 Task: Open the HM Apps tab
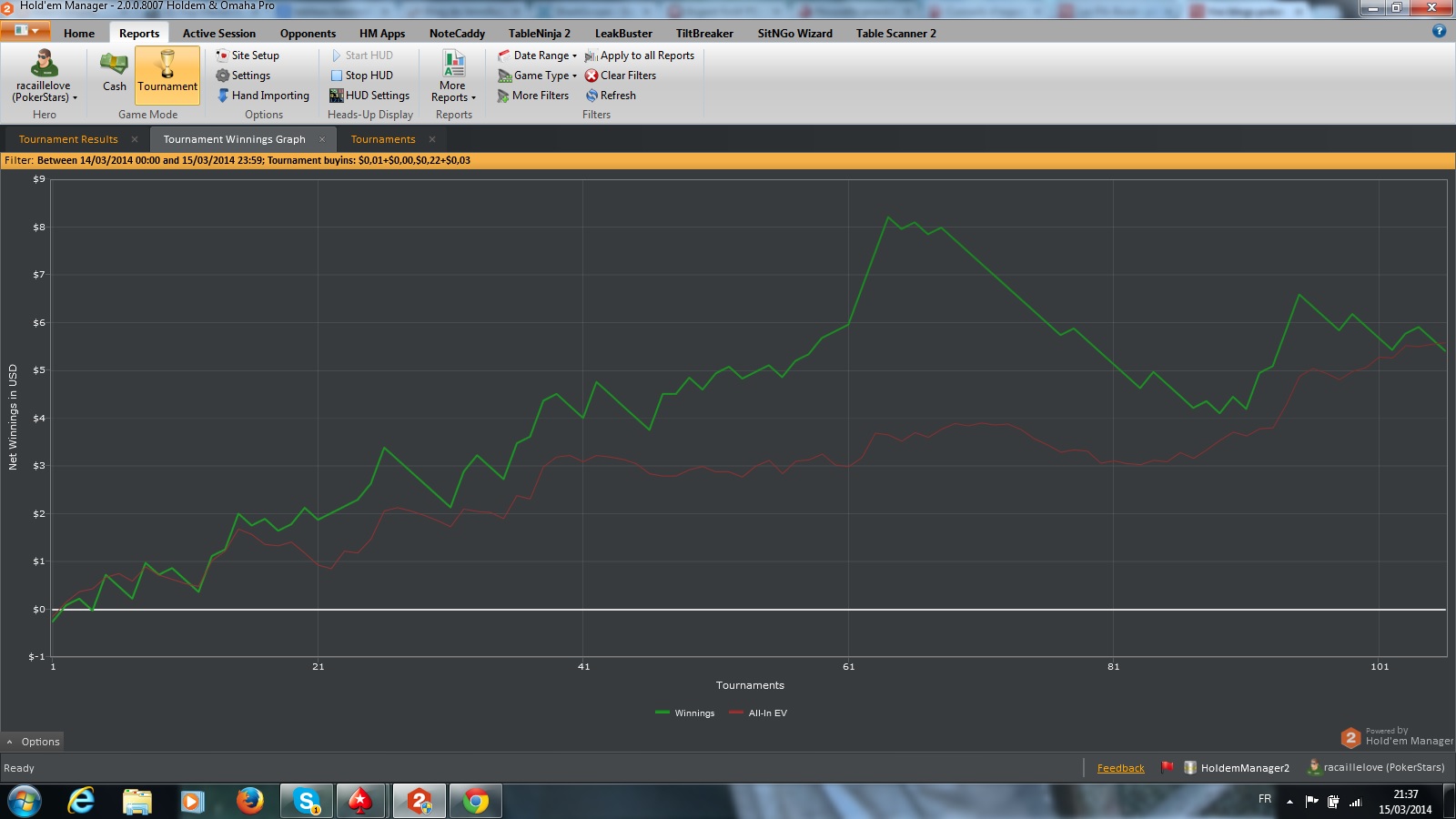tap(382, 34)
